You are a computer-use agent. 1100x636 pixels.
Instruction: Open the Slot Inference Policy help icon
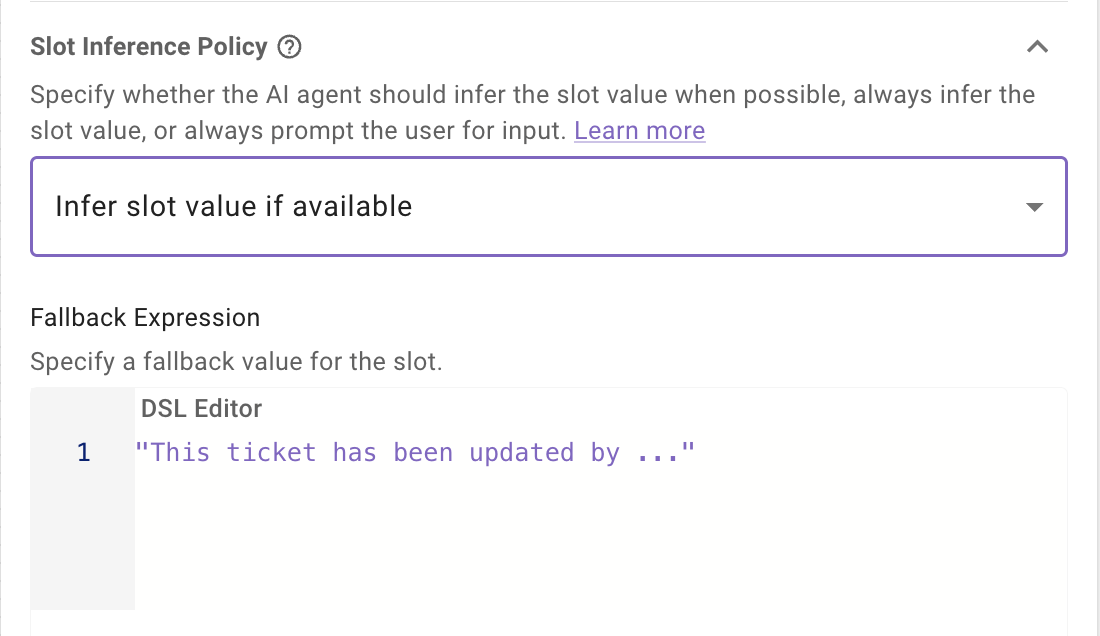pos(289,47)
